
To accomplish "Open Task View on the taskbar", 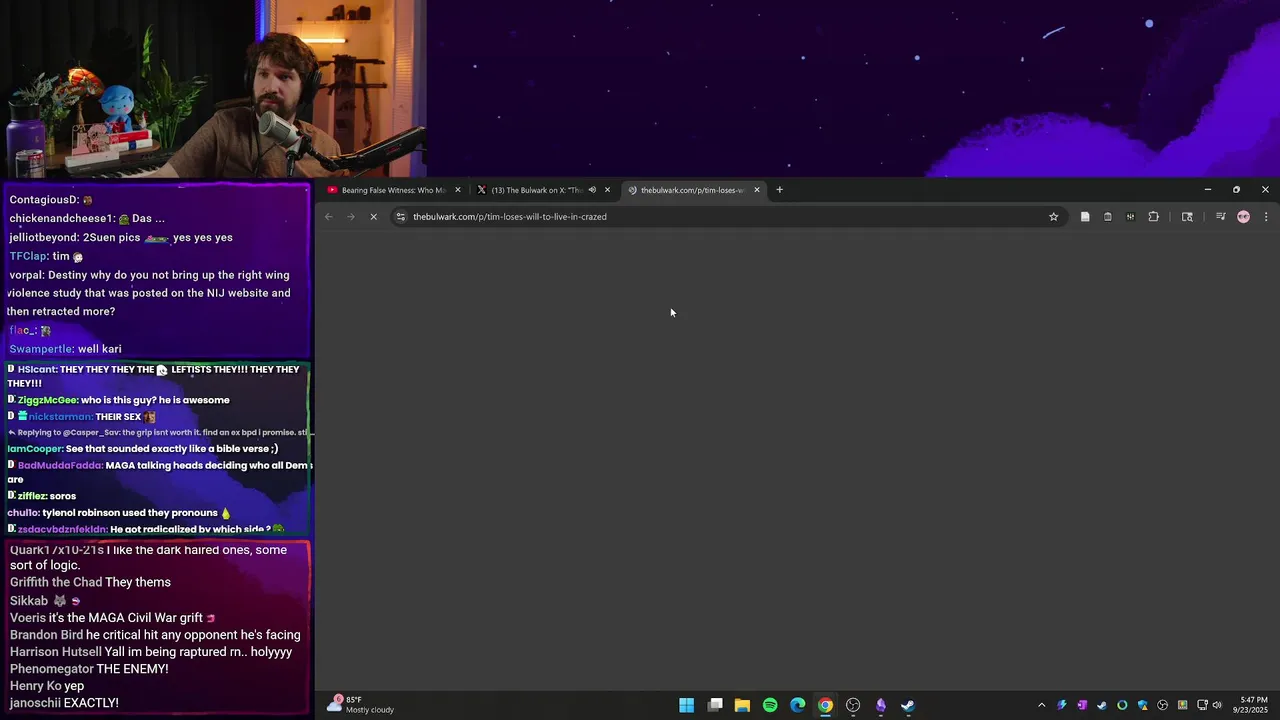I will coord(715,705).
